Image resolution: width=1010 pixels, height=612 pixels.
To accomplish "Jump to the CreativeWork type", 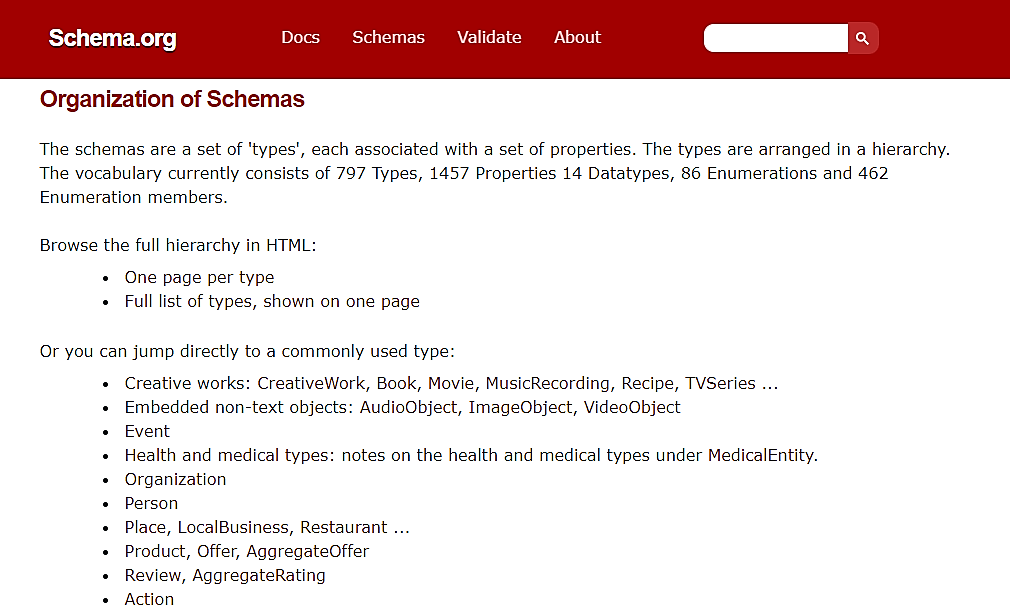I will point(311,383).
